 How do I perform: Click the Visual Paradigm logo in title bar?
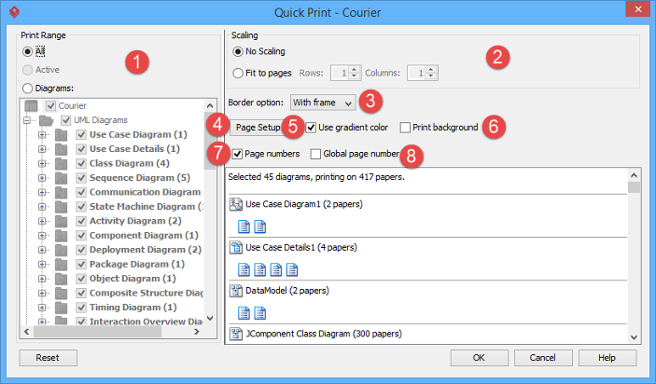(x=14, y=12)
